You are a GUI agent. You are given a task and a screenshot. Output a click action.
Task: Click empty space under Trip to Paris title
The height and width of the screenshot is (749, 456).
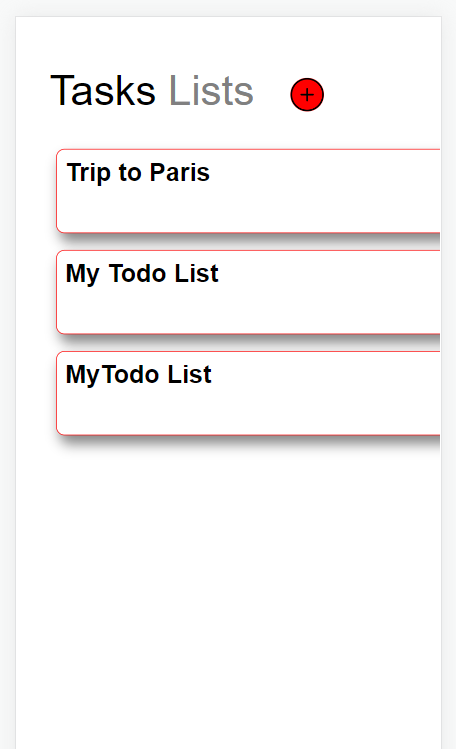(248, 210)
